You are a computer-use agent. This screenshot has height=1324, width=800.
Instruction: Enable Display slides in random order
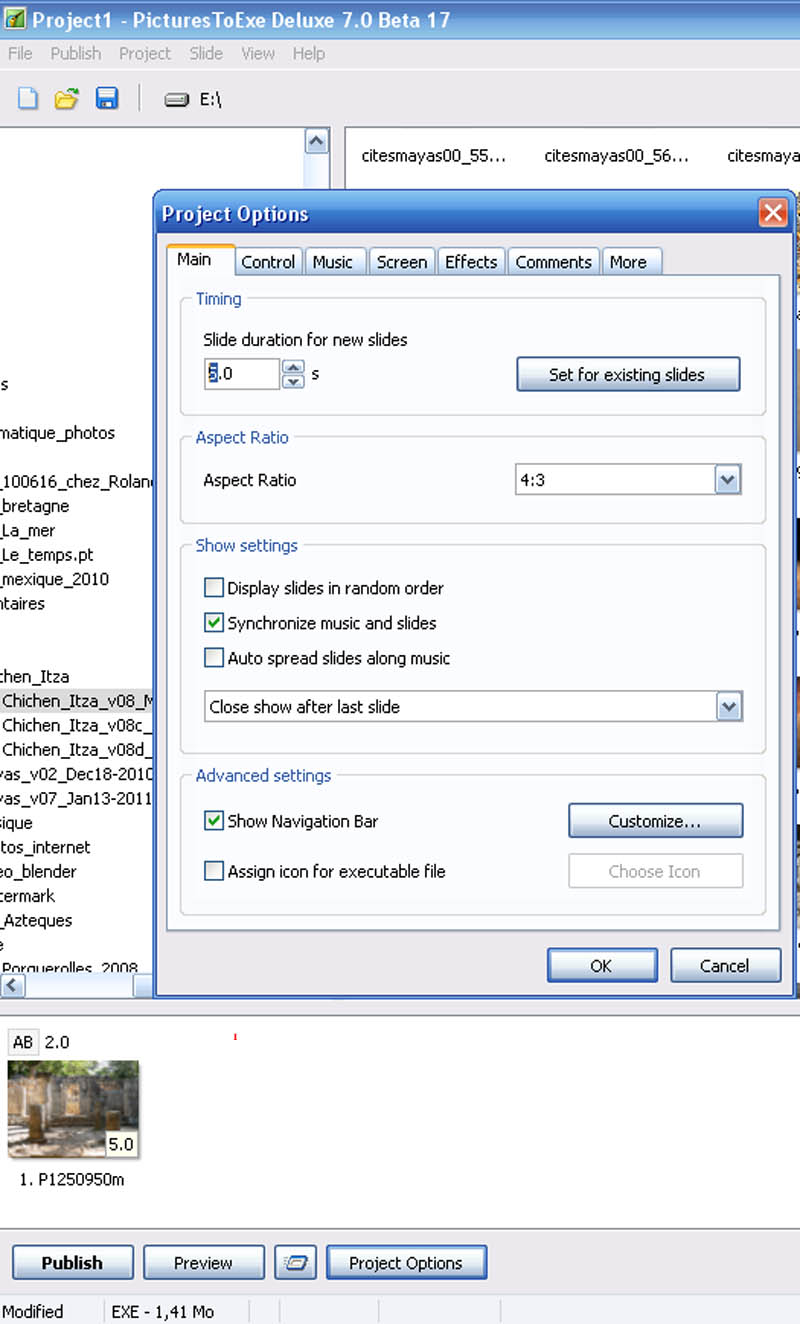click(214, 588)
